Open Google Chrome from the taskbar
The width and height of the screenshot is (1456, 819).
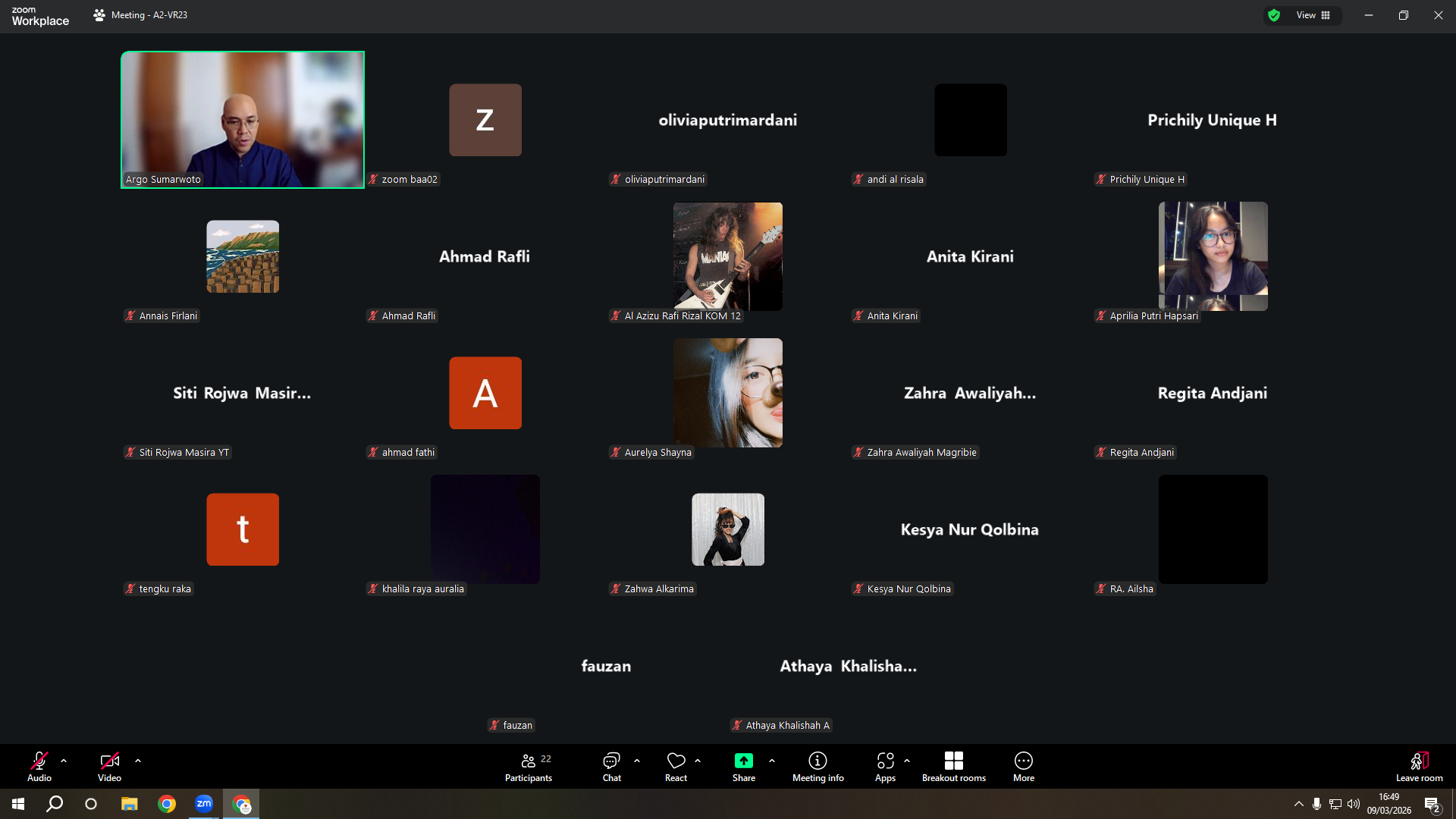coord(167,804)
